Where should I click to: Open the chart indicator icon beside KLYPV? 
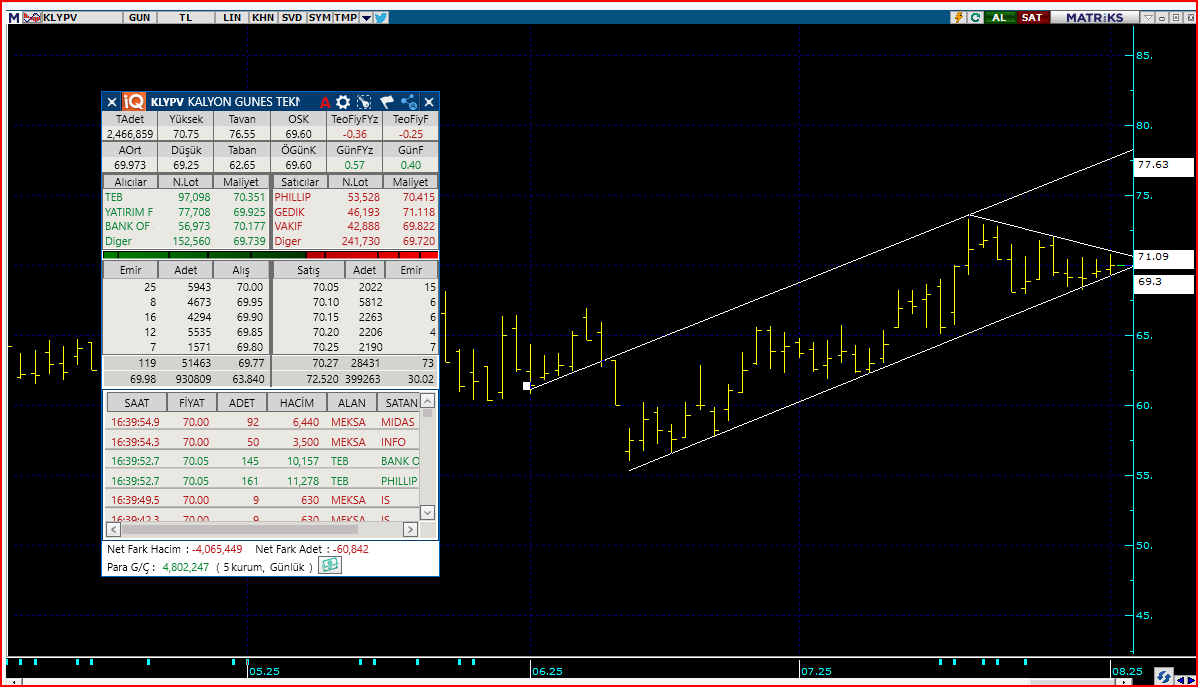(x=32, y=18)
